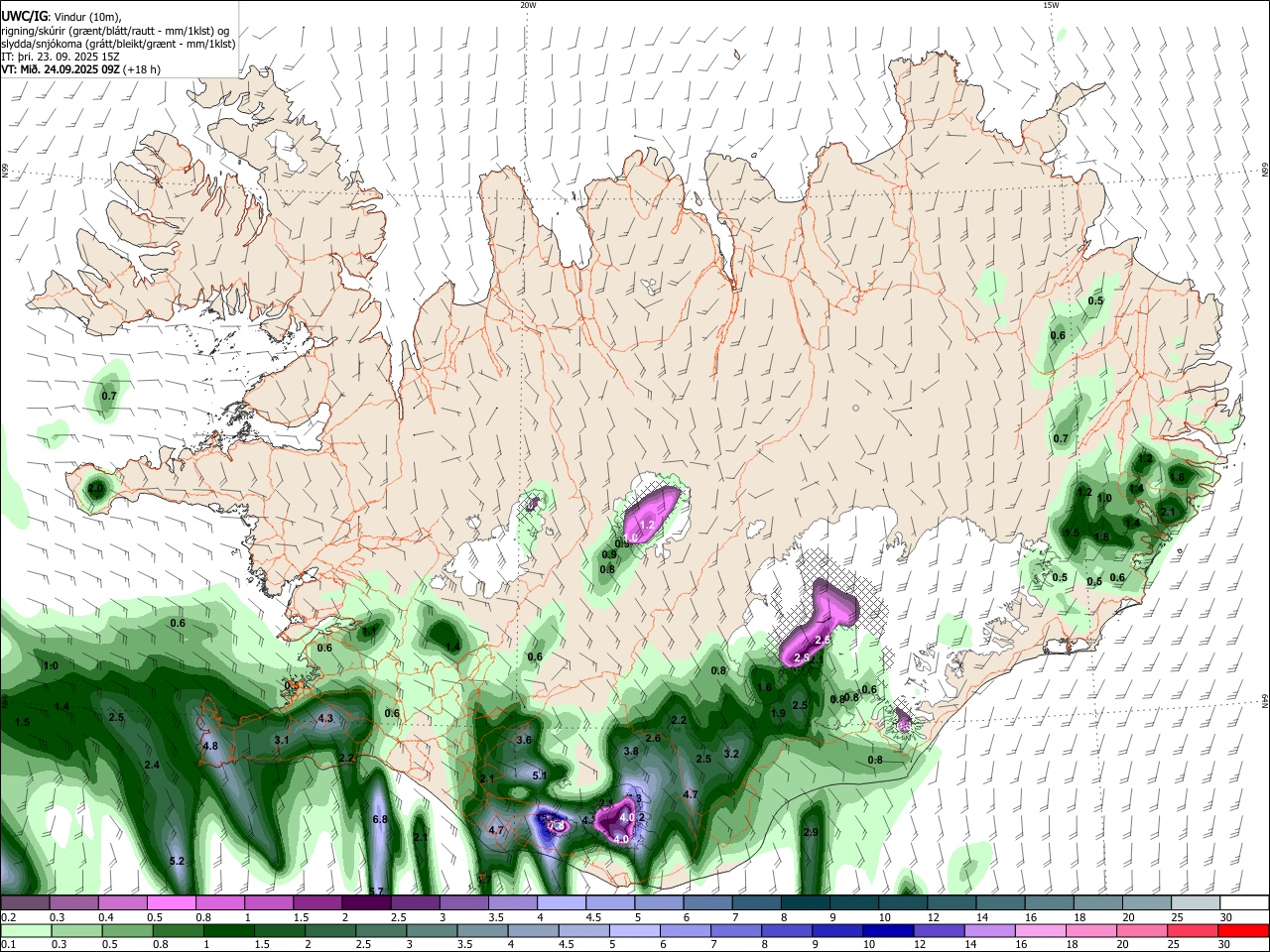Click the '3.2' precipitation value

731,754
